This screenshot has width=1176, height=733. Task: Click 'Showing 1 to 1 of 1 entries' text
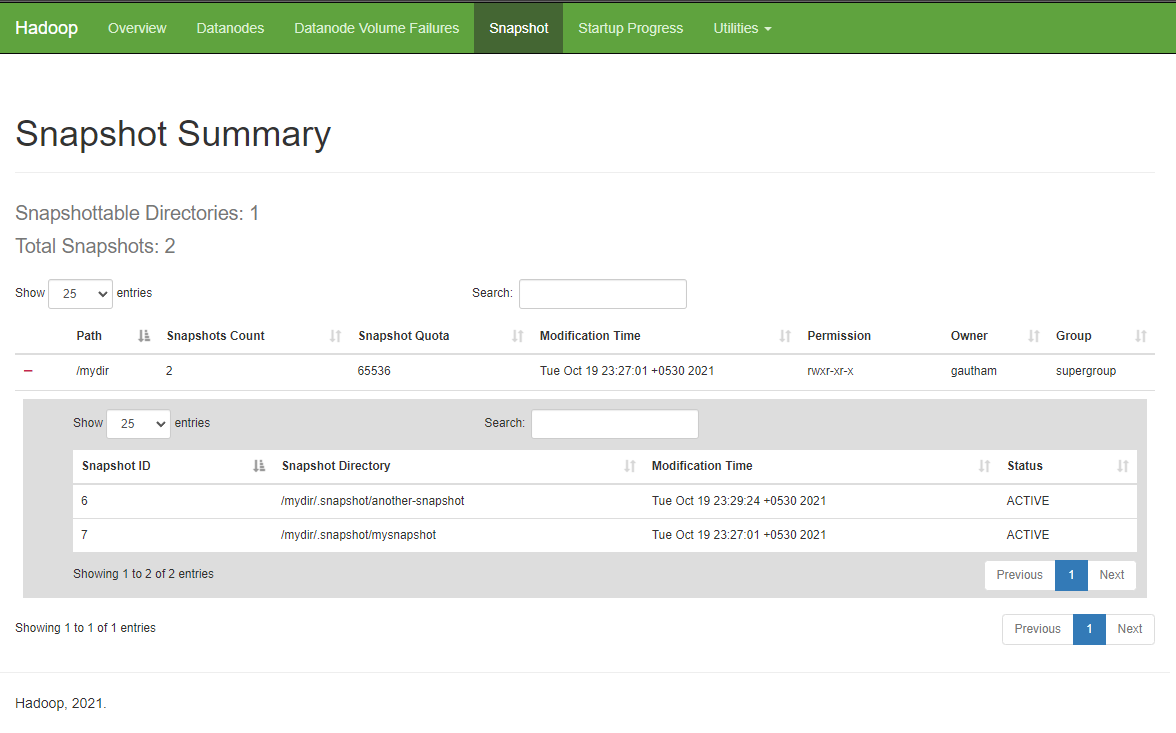pyautogui.click(x=86, y=628)
